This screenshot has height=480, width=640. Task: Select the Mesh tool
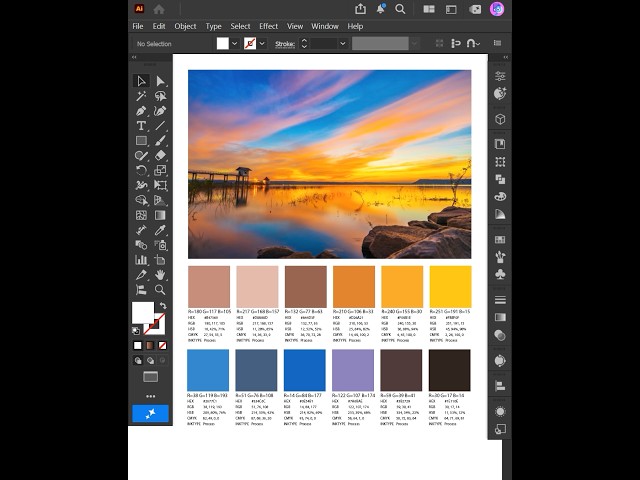tap(141, 215)
